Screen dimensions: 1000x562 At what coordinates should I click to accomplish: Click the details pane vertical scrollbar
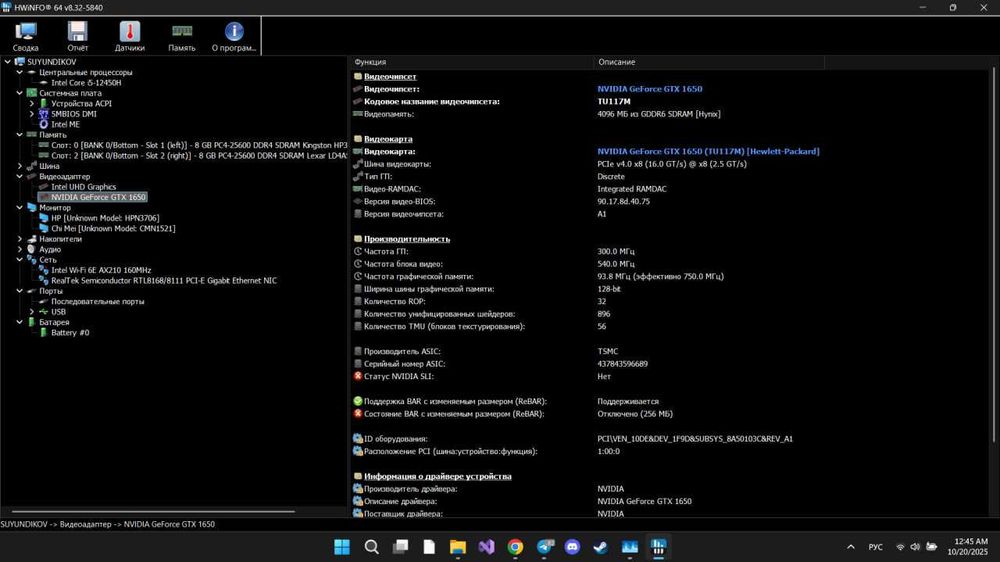[x=995, y=255]
